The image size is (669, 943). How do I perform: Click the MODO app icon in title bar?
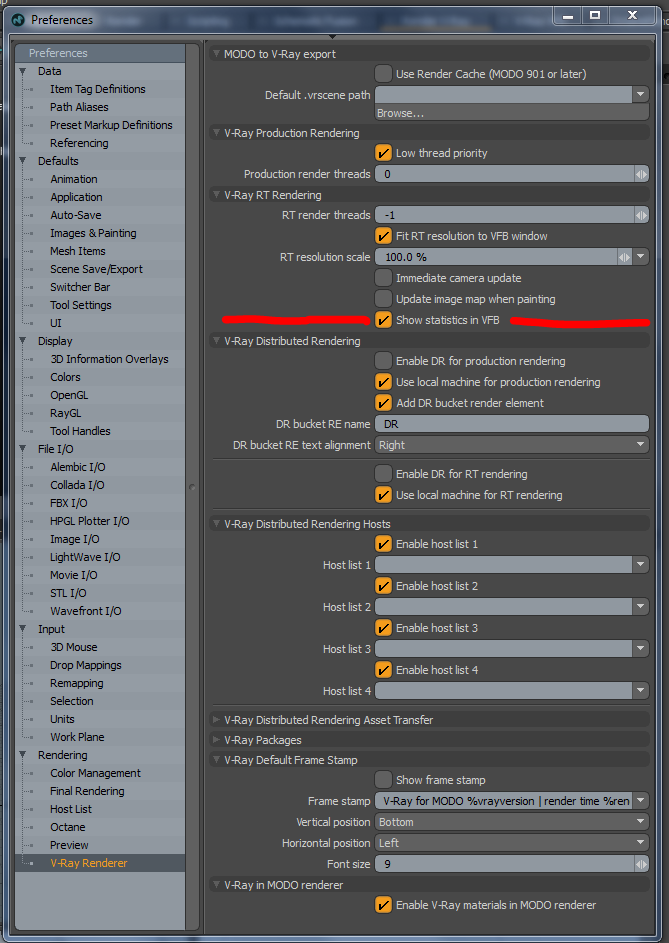click(x=19, y=20)
